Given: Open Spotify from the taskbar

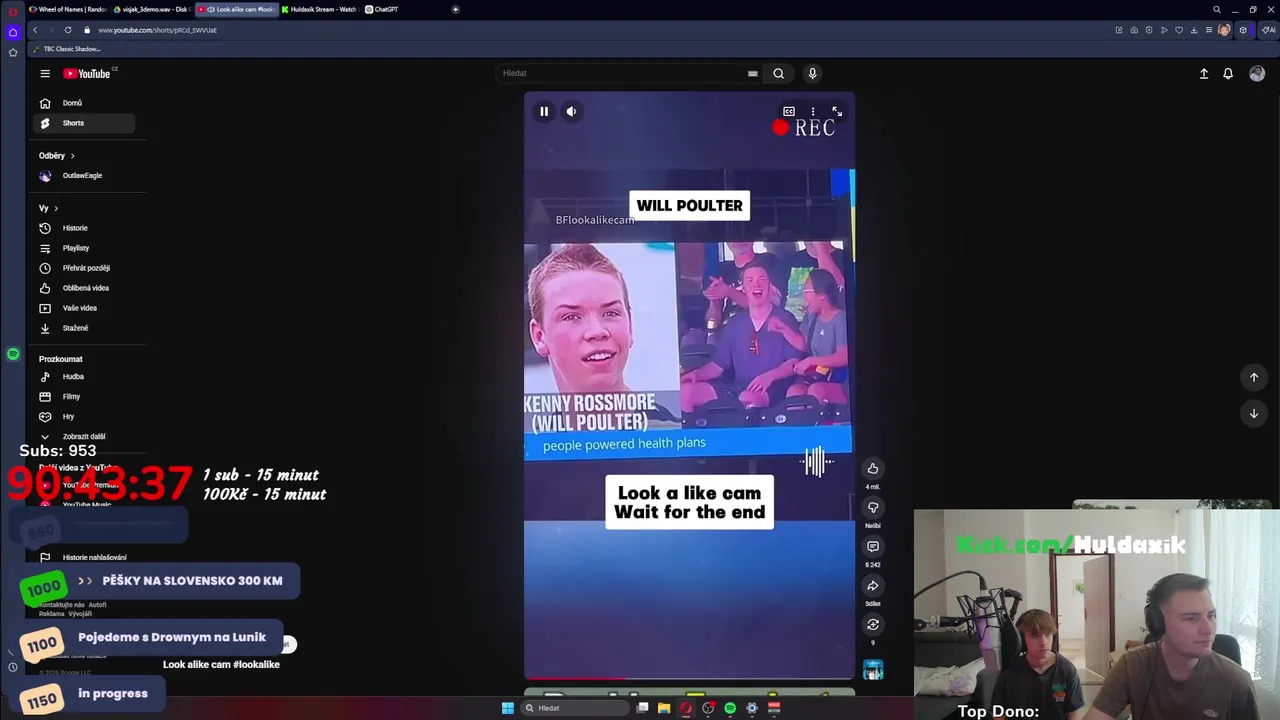Looking at the screenshot, I should (x=730, y=708).
